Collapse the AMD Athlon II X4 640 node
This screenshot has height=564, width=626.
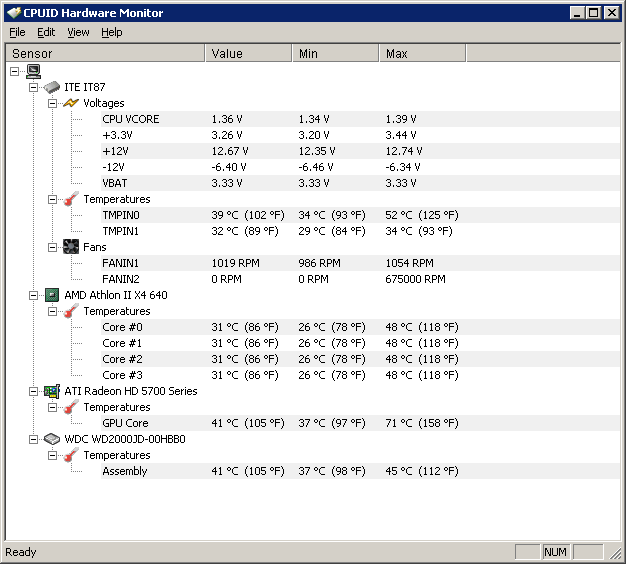[33, 295]
